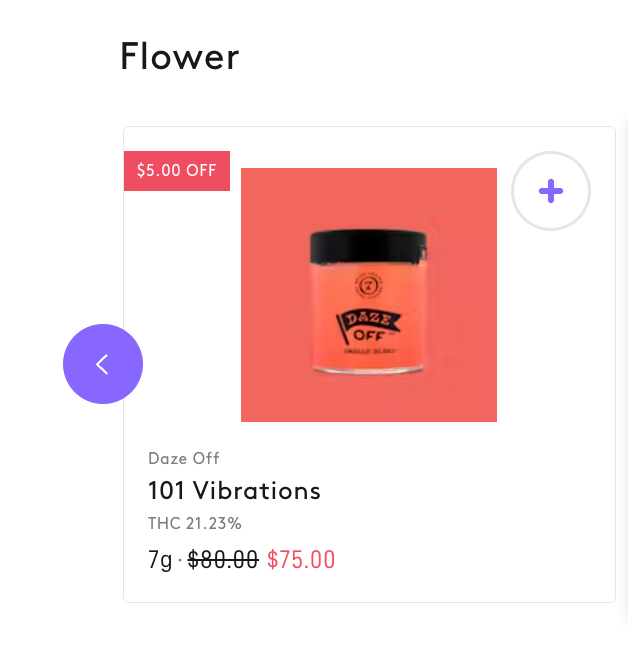Open the Daze Off brand link
The width and height of the screenshot is (628, 652).
click(x=183, y=458)
